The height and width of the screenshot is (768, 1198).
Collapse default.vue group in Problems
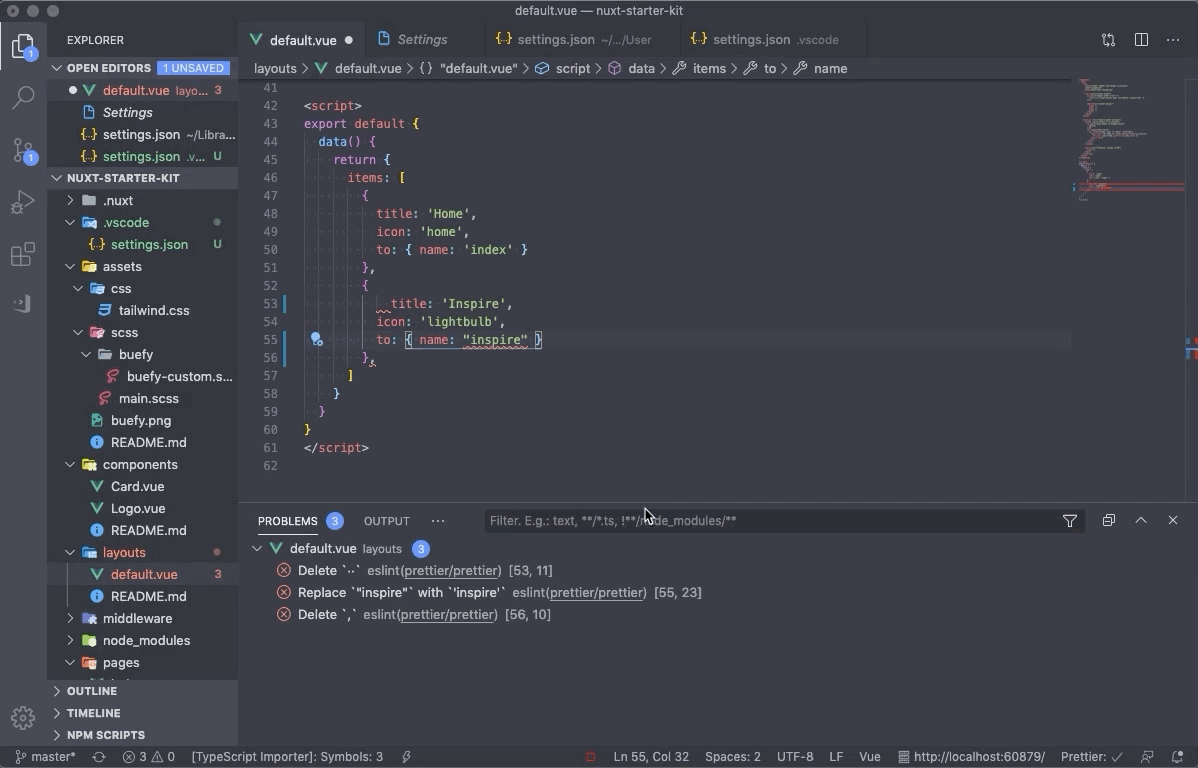[257, 549]
